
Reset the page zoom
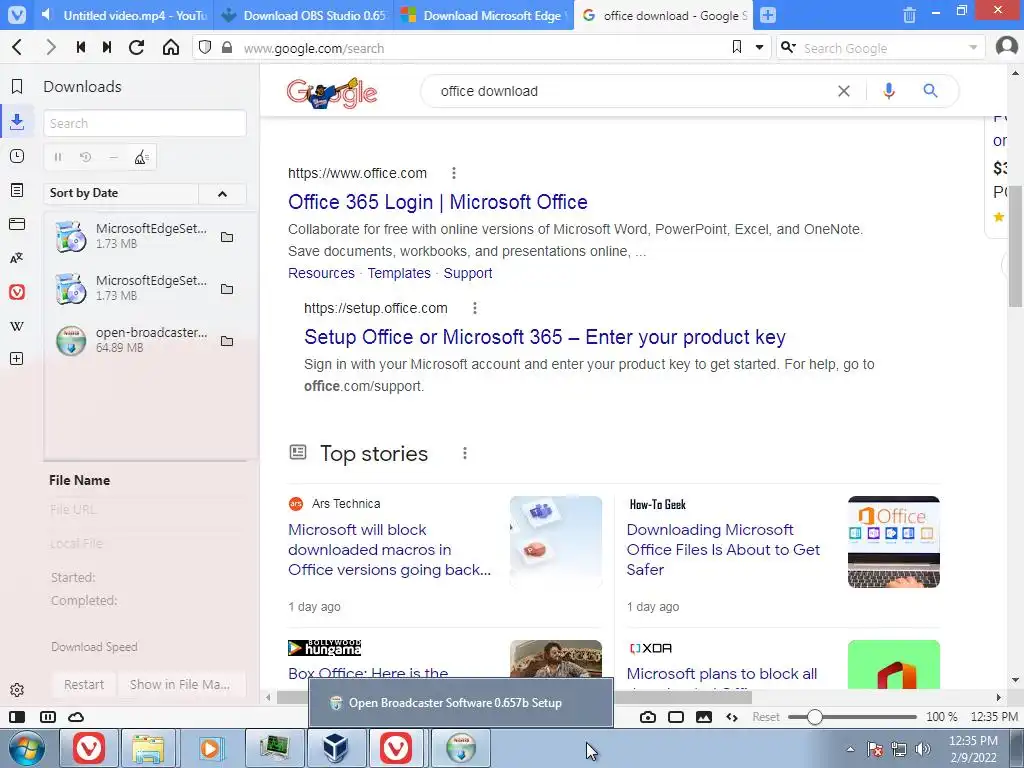pos(765,717)
